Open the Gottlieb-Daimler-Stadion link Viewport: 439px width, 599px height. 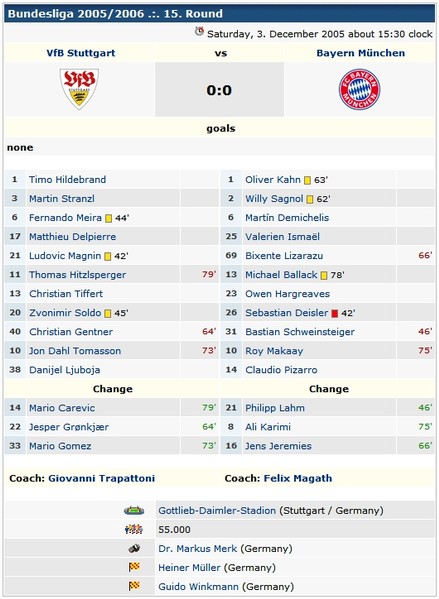pos(217,511)
